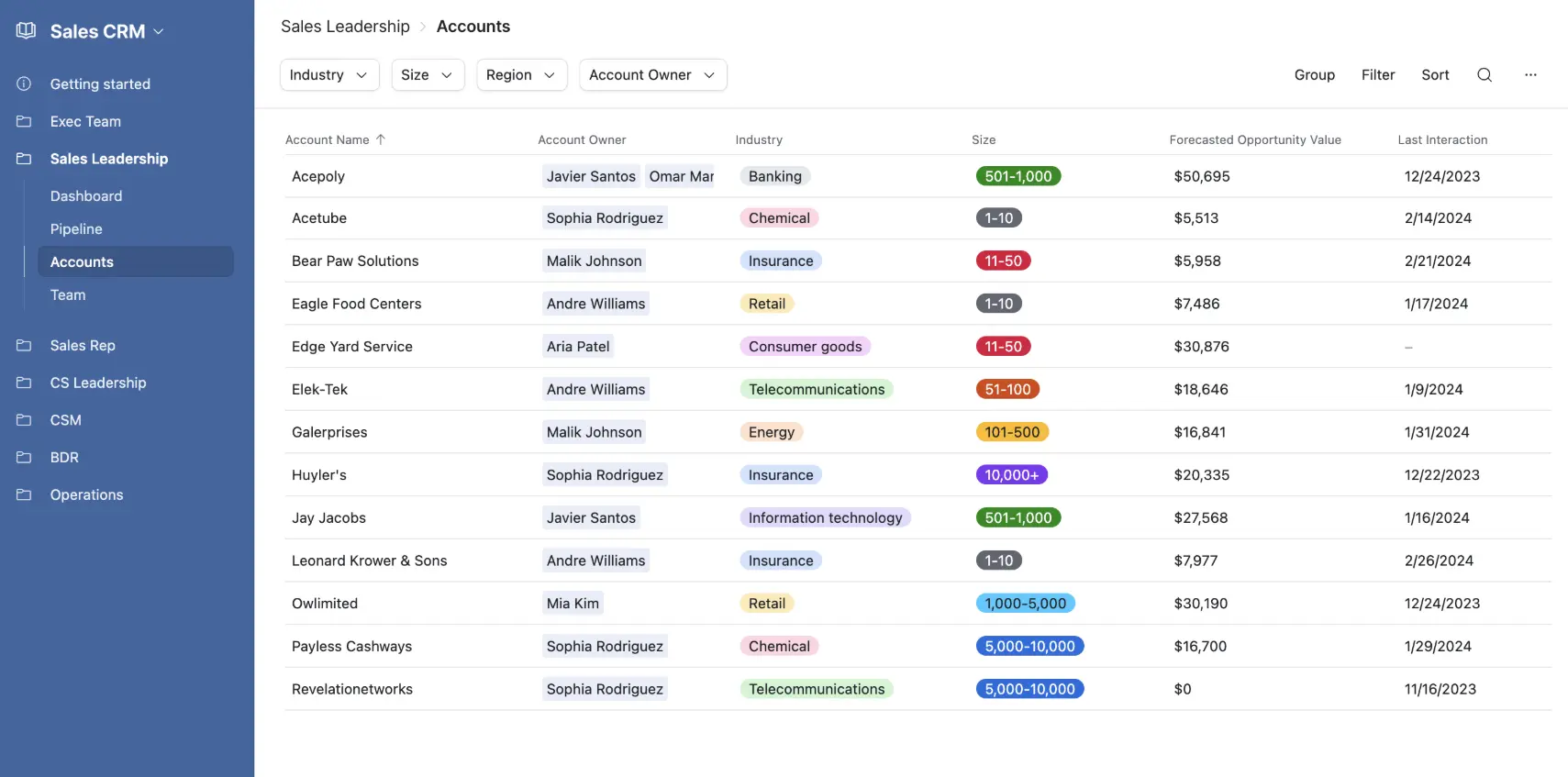Screen dimensions: 1568x777
Task: Open the Team page in sidebar
Action: coord(68,295)
